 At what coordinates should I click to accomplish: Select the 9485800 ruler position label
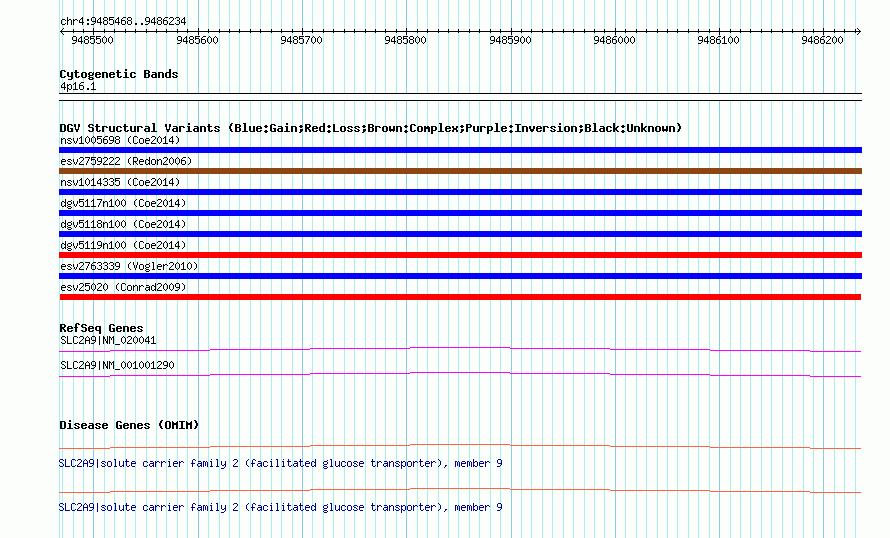[405, 40]
